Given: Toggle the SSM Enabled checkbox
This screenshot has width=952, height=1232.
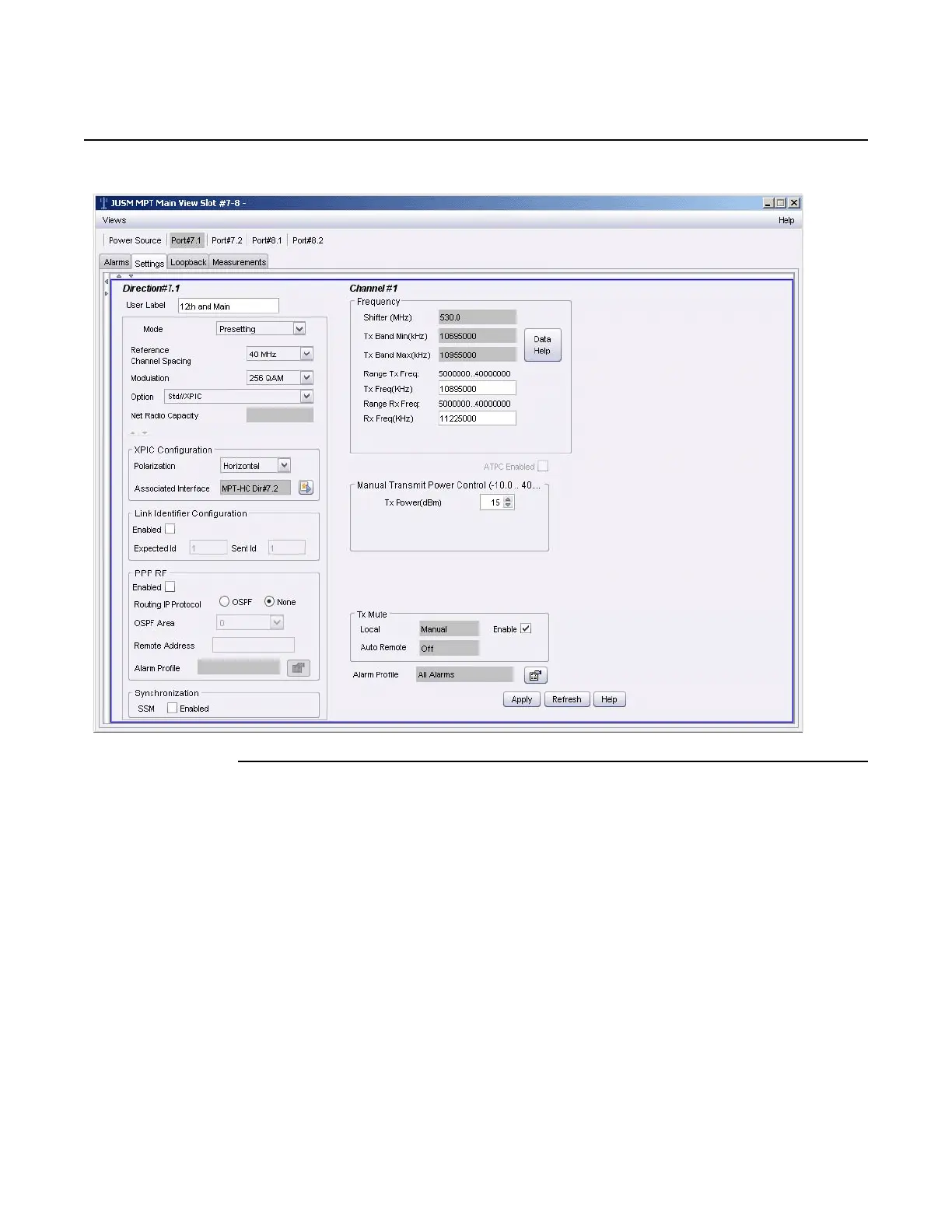Looking at the screenshot, I should [x=173, y=708].
